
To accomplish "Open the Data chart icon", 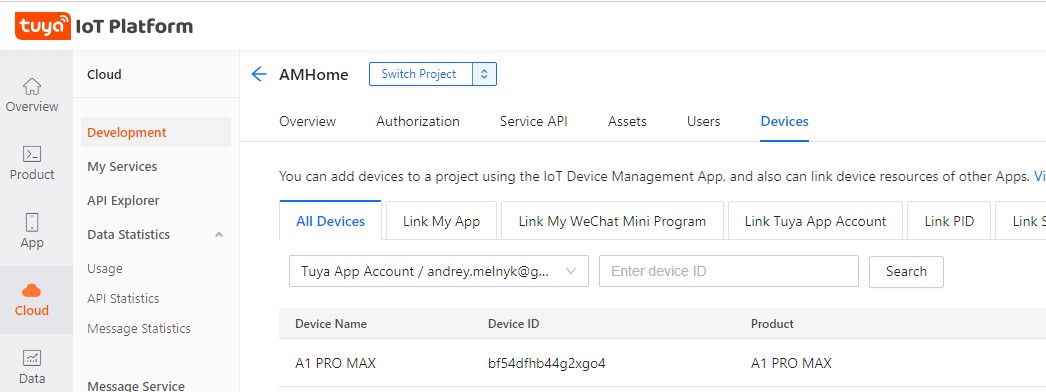I will click(32, 358).
